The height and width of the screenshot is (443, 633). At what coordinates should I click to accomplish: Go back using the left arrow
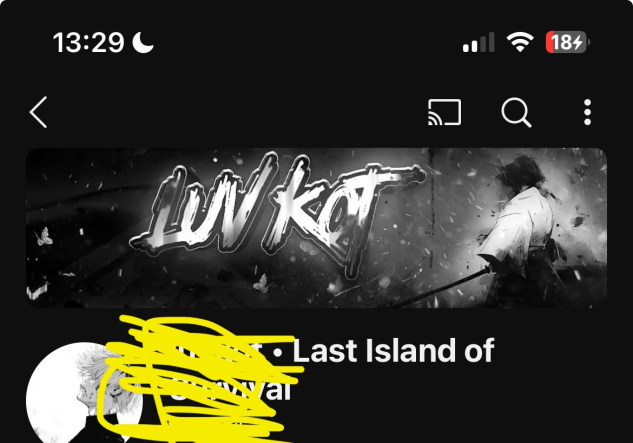(x=39, y=112)
